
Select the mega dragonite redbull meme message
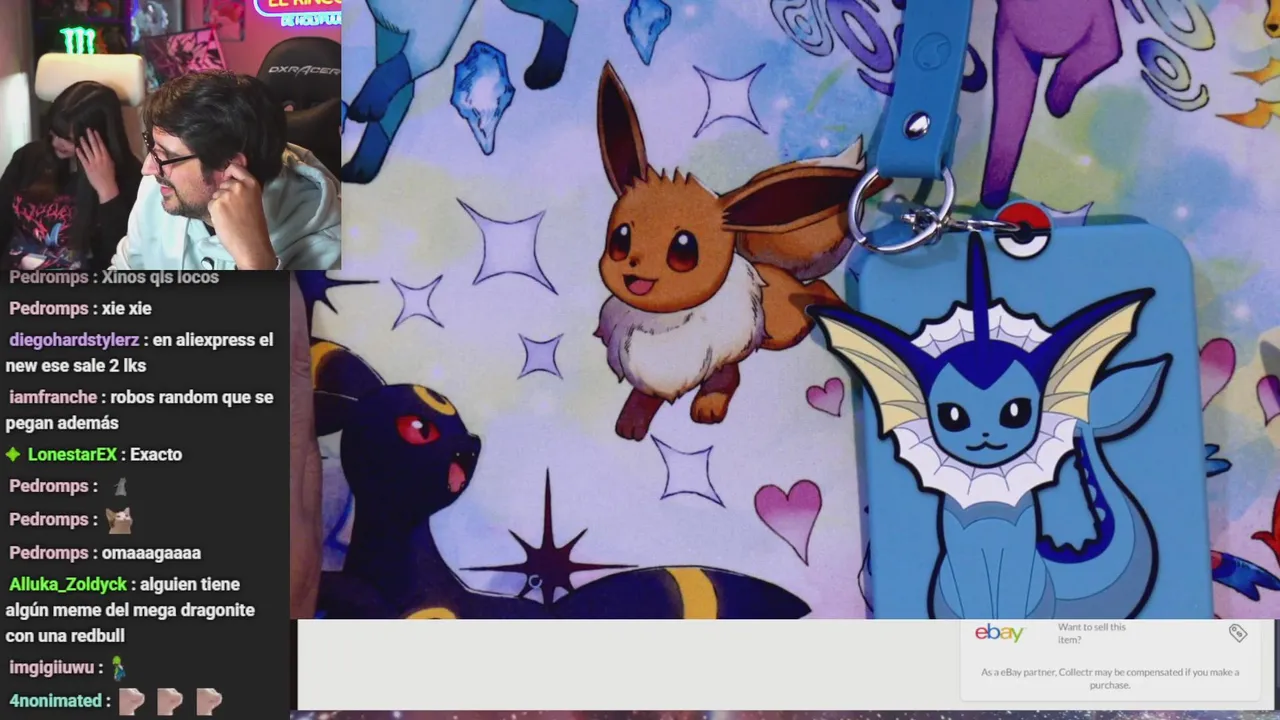(132, 610)
